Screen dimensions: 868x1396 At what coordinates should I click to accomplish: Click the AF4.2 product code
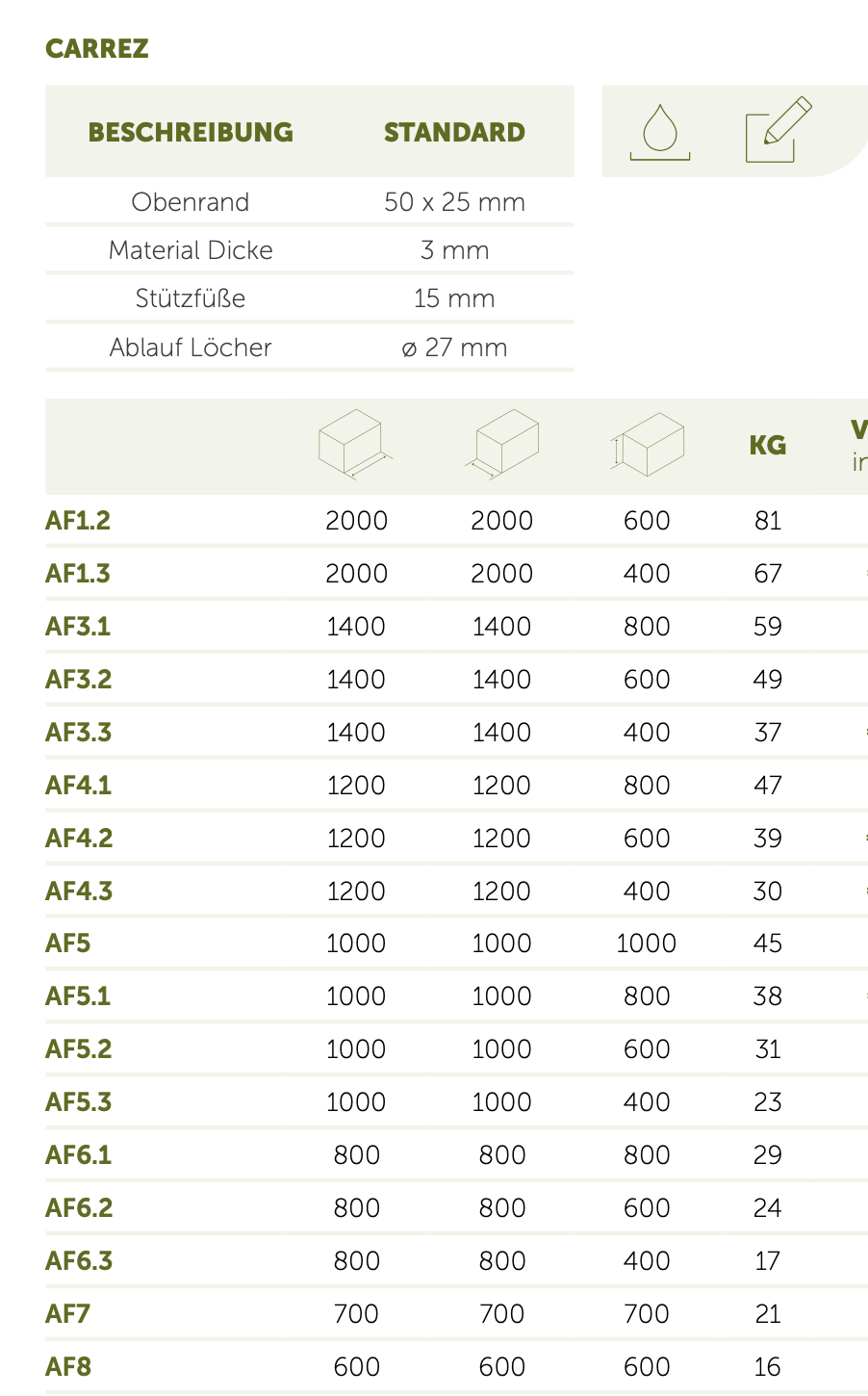coord(79,839)
